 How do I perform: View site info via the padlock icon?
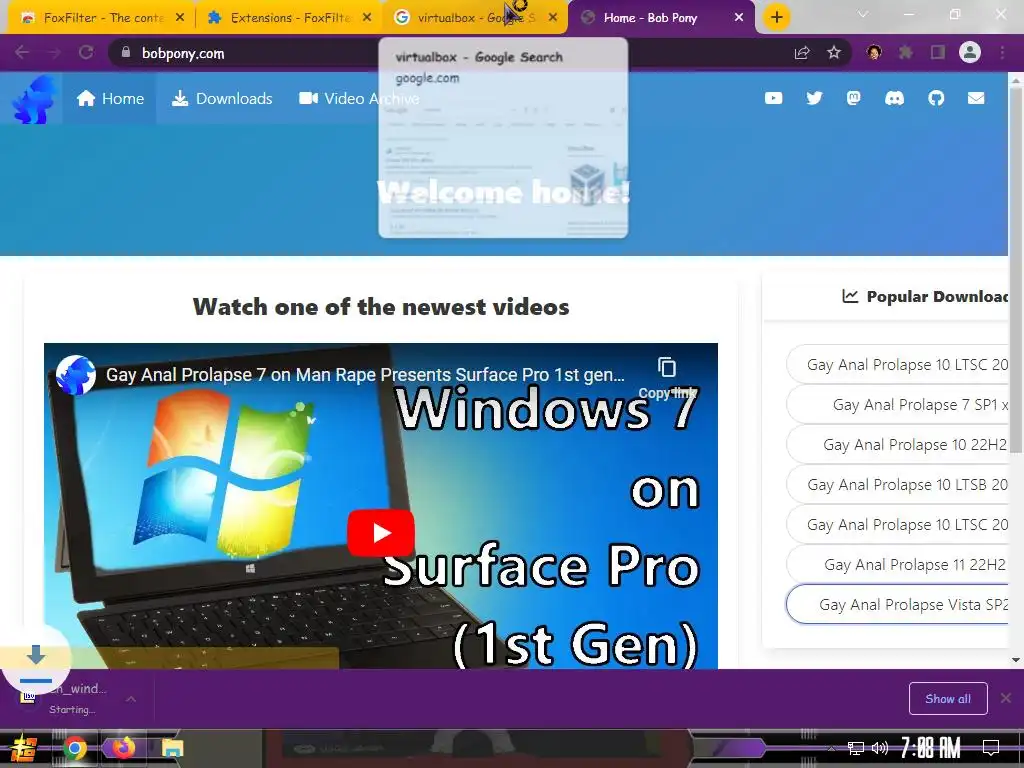[126, 53]
